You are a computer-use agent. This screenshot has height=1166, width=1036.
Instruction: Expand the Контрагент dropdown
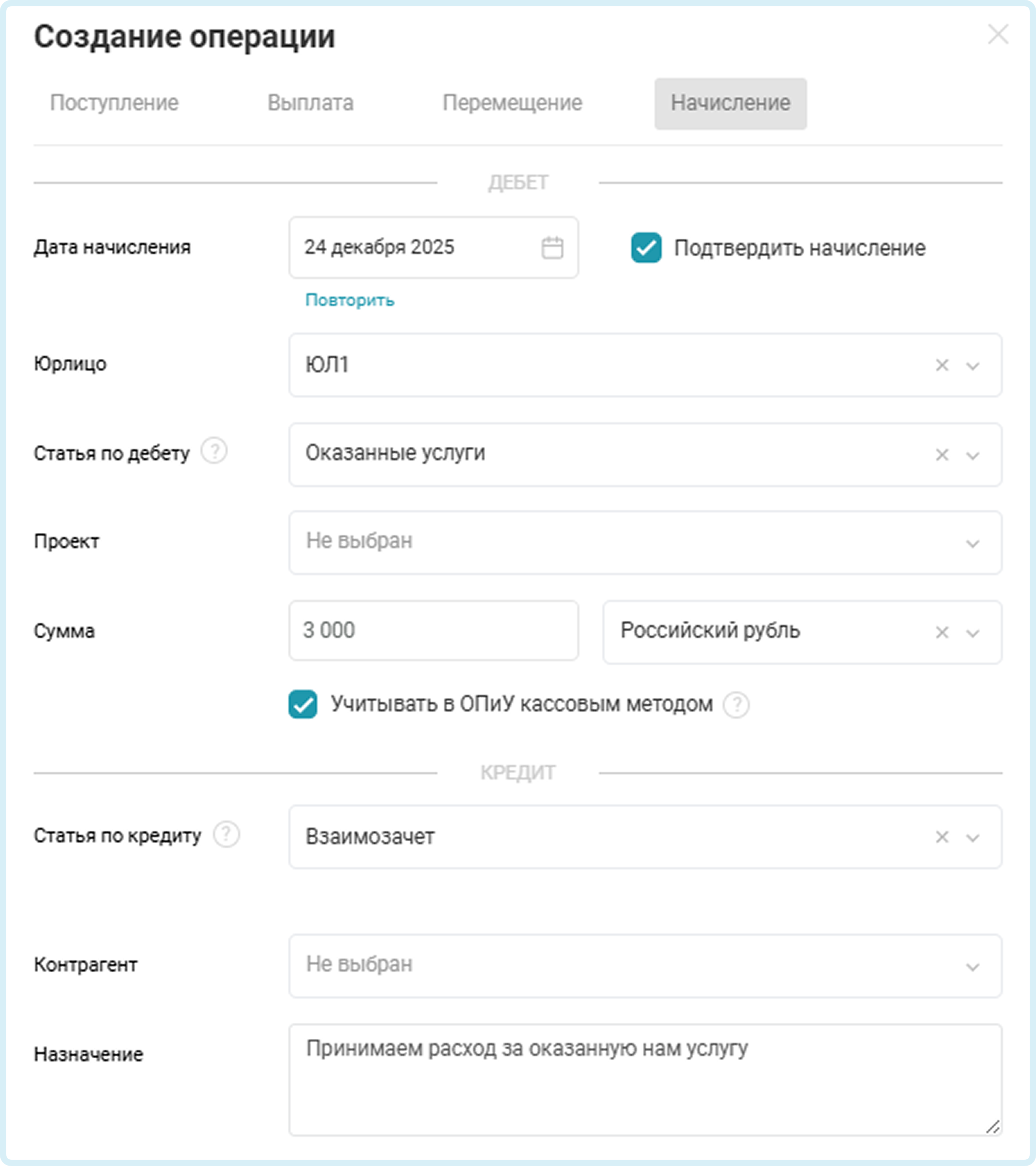point(972,966)
